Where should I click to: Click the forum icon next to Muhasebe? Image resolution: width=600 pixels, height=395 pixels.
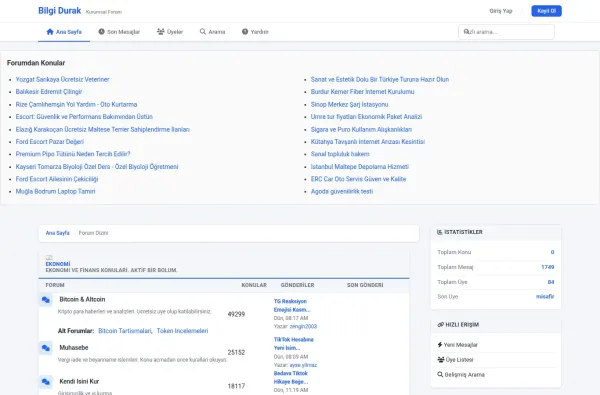tap(46, 348)
